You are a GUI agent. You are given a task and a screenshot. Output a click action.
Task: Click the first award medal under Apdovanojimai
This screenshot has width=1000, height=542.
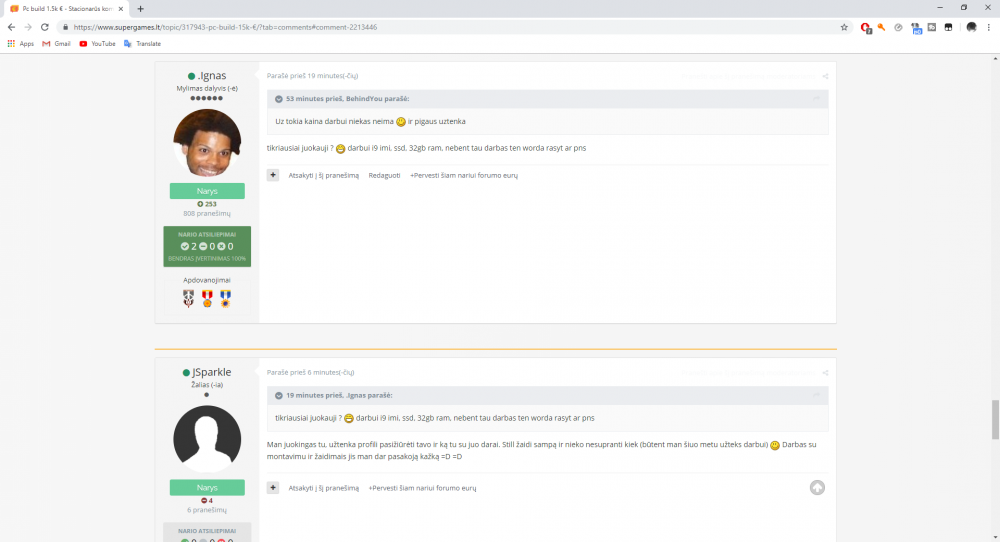click(x=189, y=297)
